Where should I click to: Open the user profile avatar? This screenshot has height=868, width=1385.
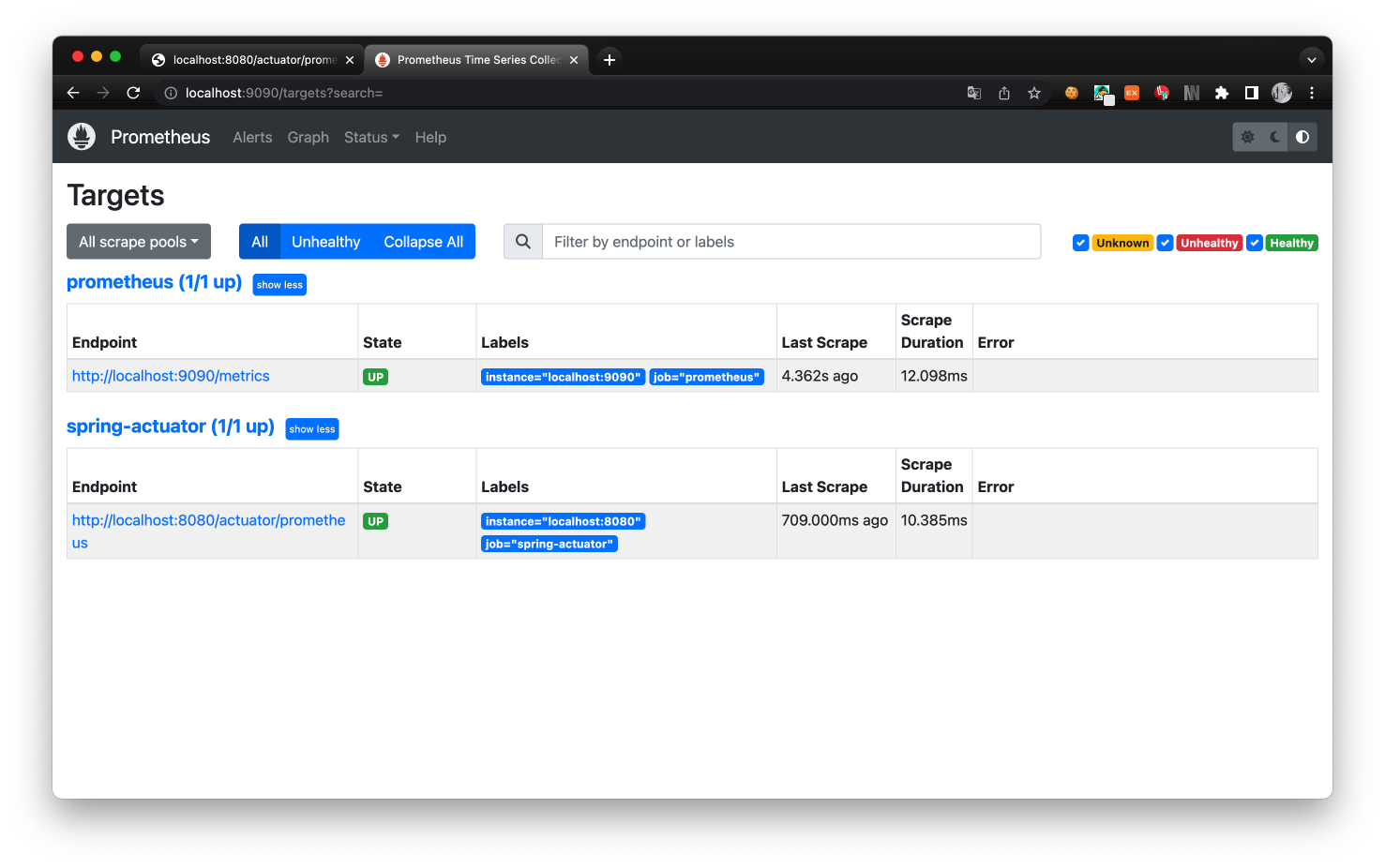pyautogui.click(x=1282, y=93)
